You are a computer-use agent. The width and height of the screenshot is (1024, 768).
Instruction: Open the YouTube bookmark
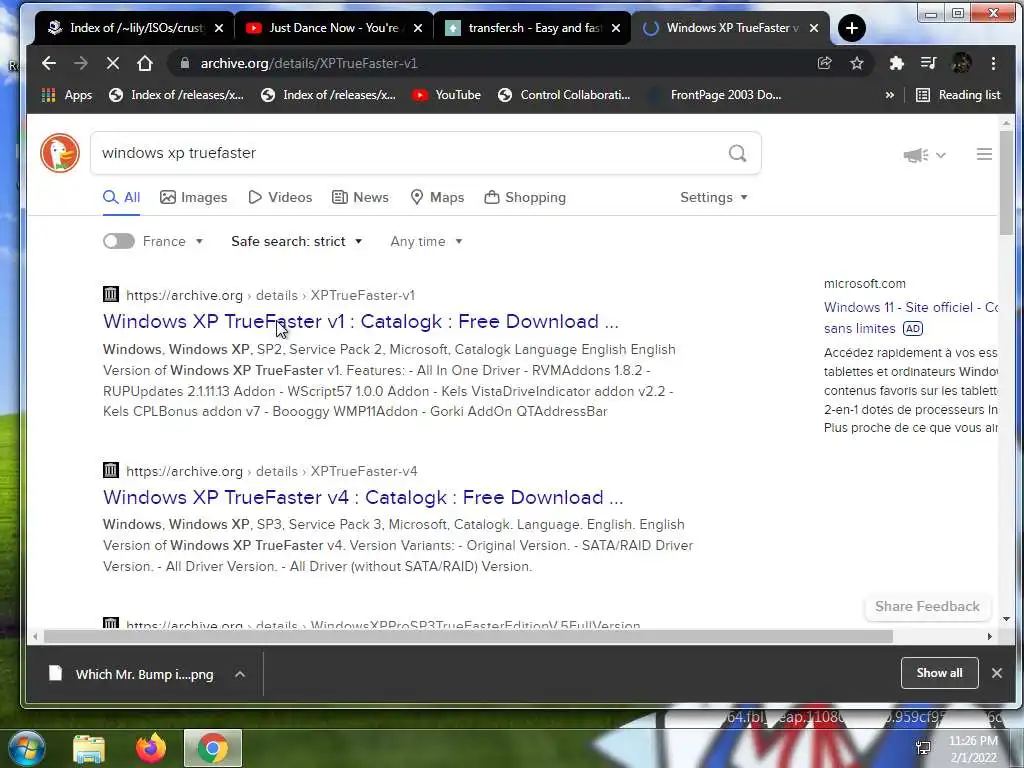tap(447, 95)
